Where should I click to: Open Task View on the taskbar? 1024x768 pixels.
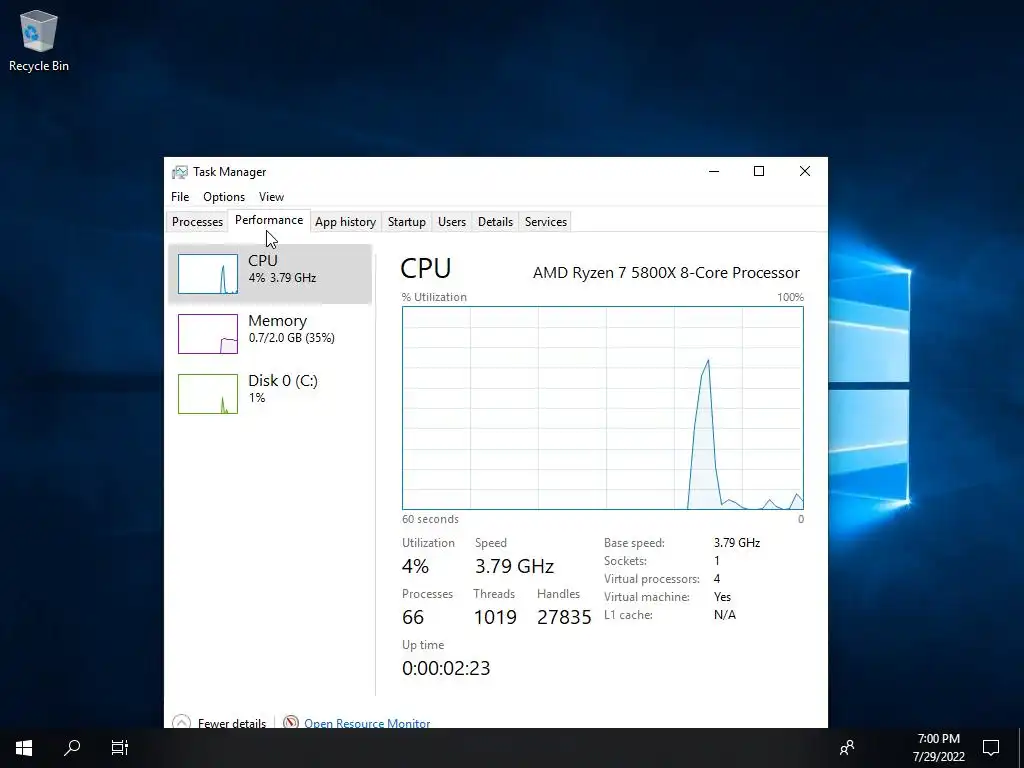[x=120, y=748]
